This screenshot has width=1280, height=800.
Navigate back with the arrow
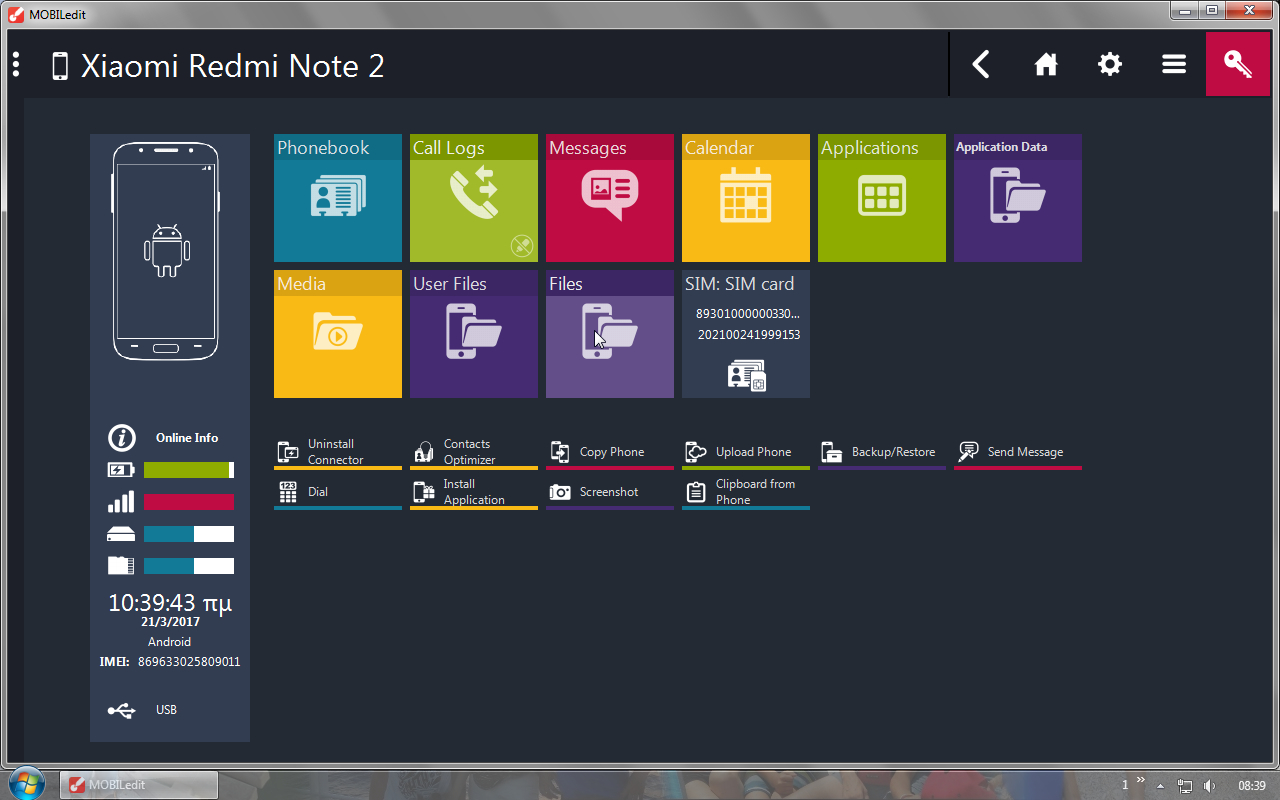pos(981,64)
